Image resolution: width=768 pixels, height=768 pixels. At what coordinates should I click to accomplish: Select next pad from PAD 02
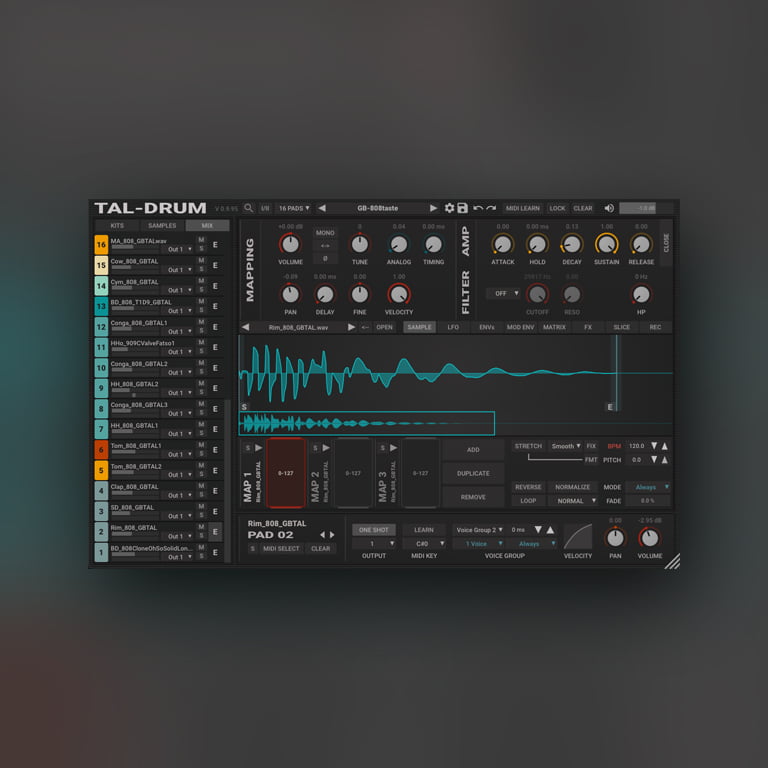click(x=332, y=535)
